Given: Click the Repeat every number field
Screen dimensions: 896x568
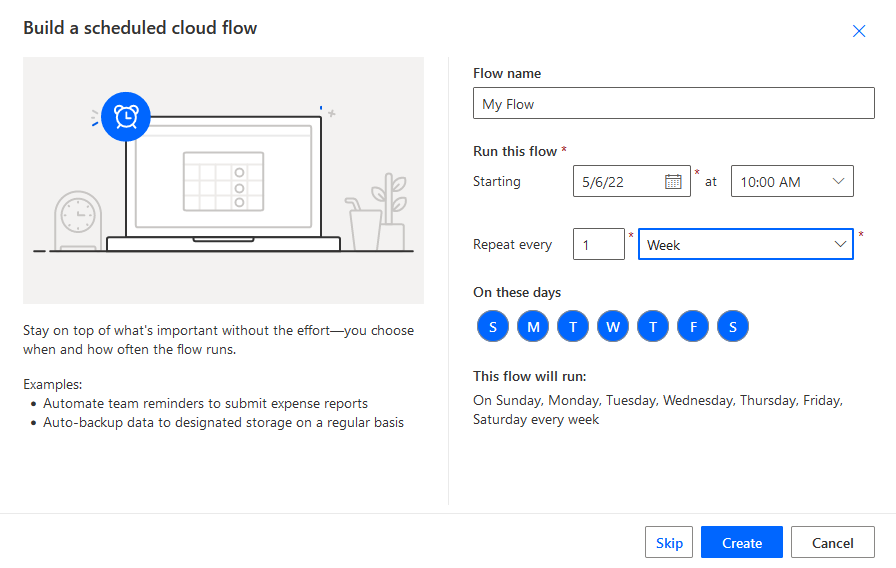Looking at the screenshot, I should tap(599, 244).
